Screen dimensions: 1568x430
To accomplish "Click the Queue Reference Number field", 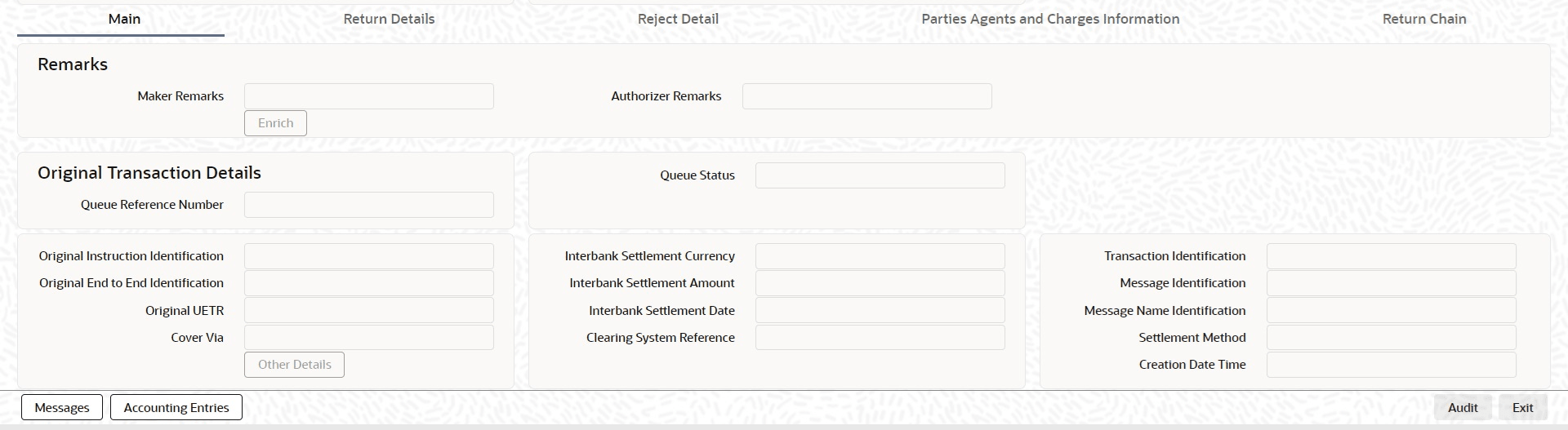I will pyautogui.click(x=368, y=205).
